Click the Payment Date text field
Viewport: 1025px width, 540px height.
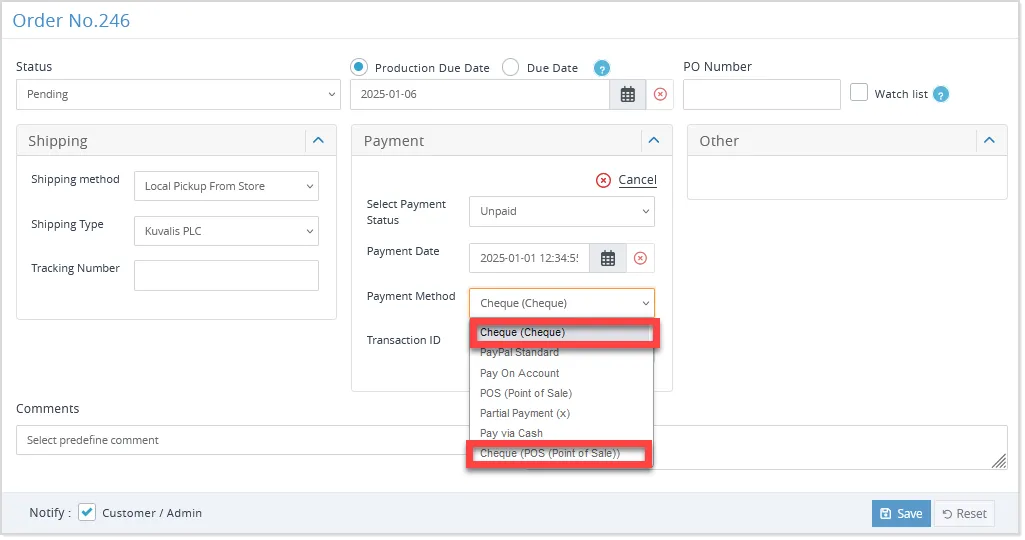coord(529,258)
